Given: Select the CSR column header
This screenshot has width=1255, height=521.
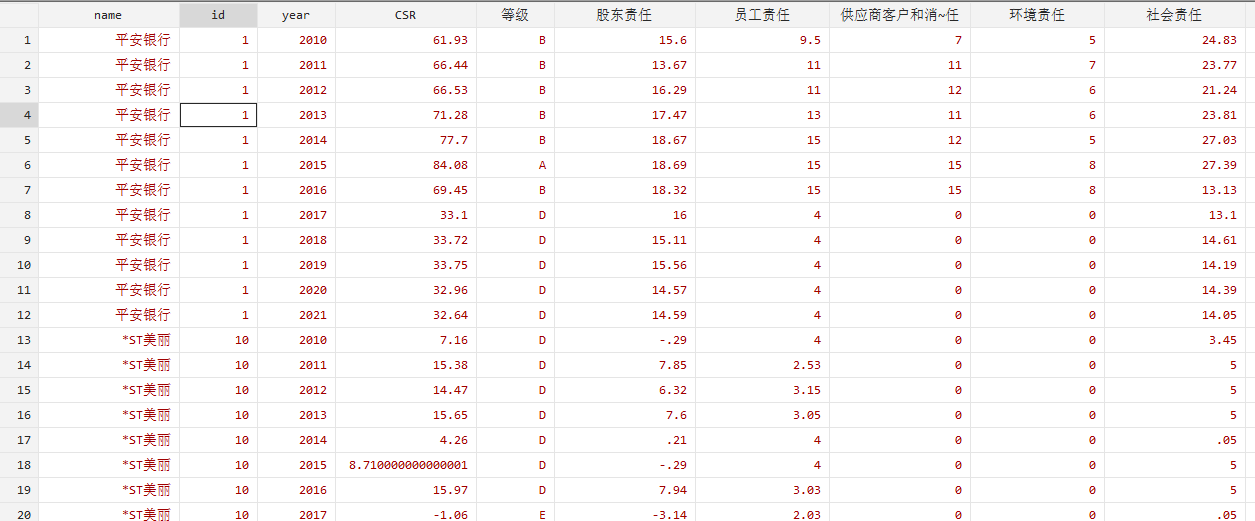Looking at the screenshot, I should coord(406,15).
